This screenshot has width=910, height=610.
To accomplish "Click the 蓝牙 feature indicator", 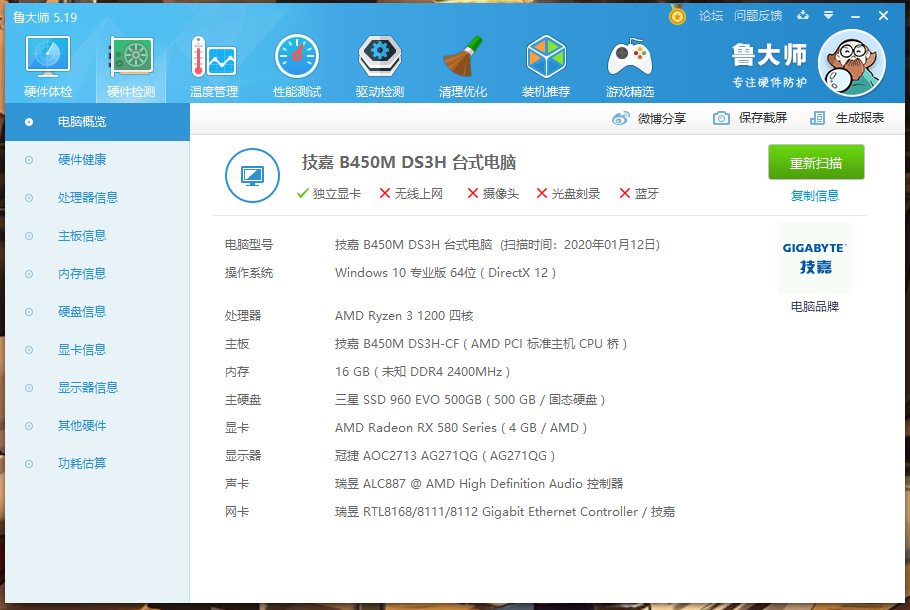I will (x=639, y=194).
